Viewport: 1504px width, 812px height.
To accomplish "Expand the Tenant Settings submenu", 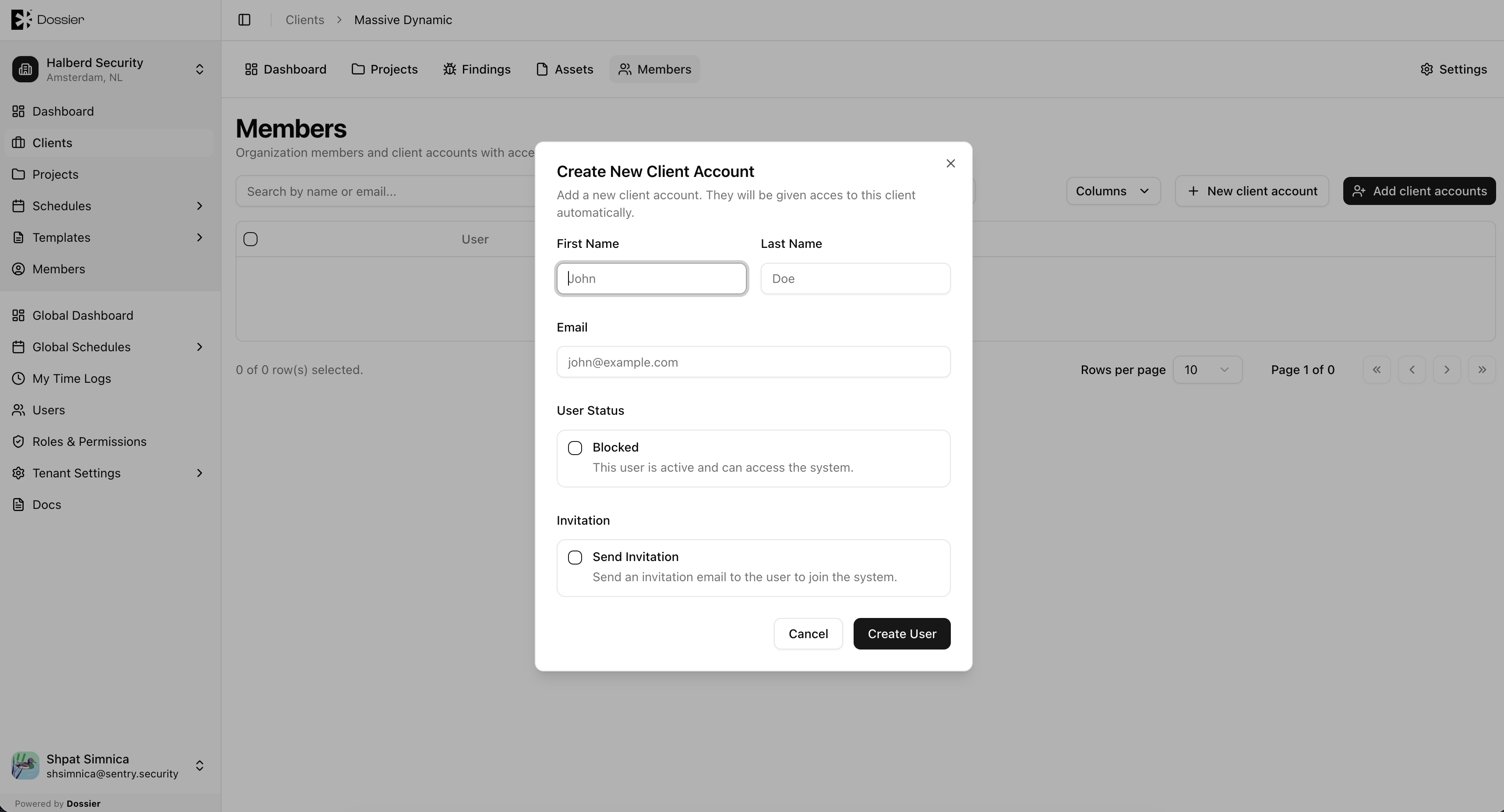I will pyautogui.click(x=200, y=473).
